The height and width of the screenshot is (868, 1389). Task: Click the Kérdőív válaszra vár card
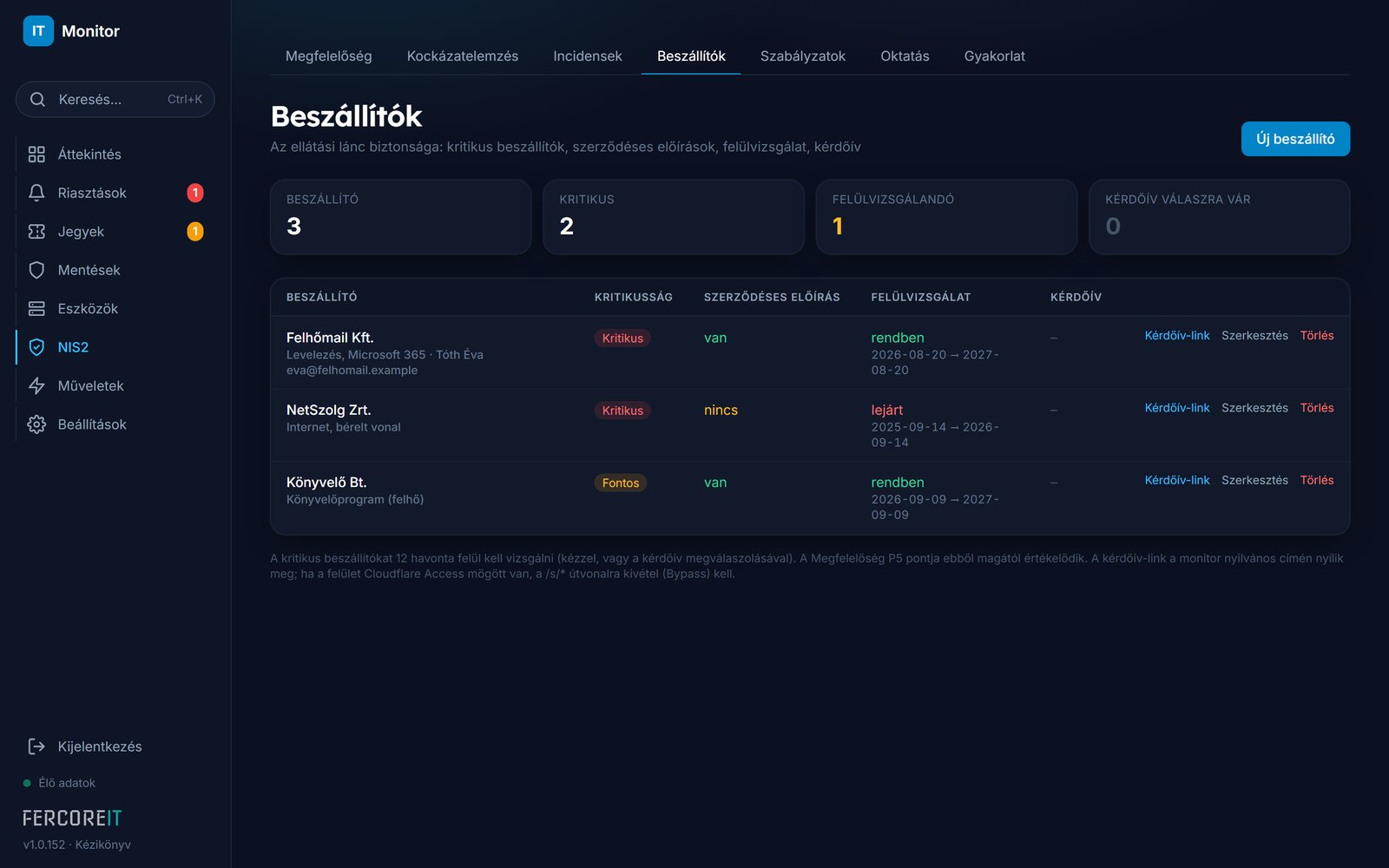(1219, 217)
